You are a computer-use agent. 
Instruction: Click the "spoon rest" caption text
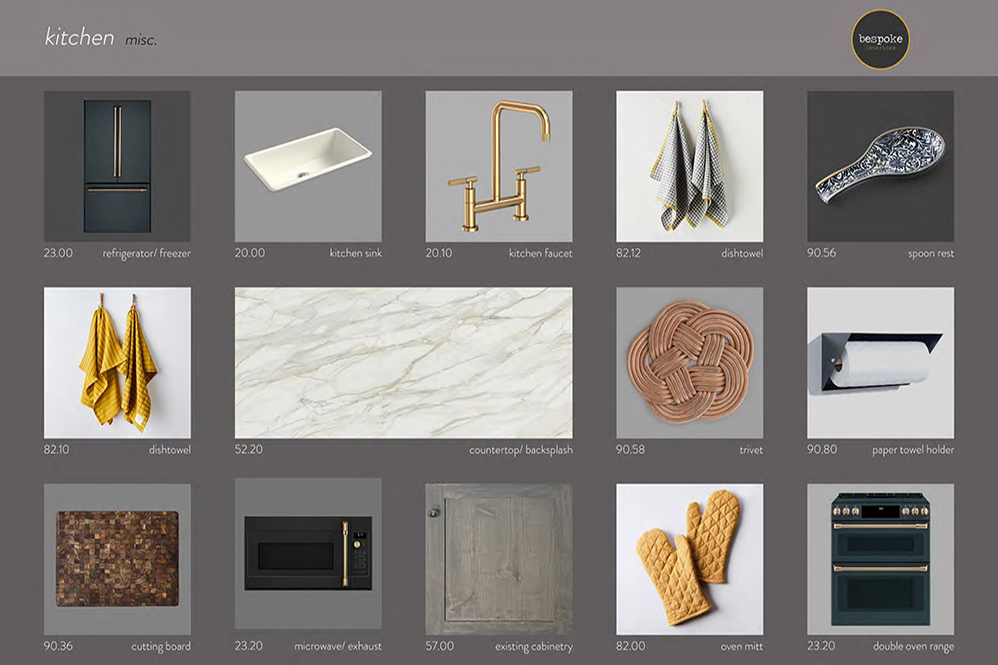pos(930,254)
